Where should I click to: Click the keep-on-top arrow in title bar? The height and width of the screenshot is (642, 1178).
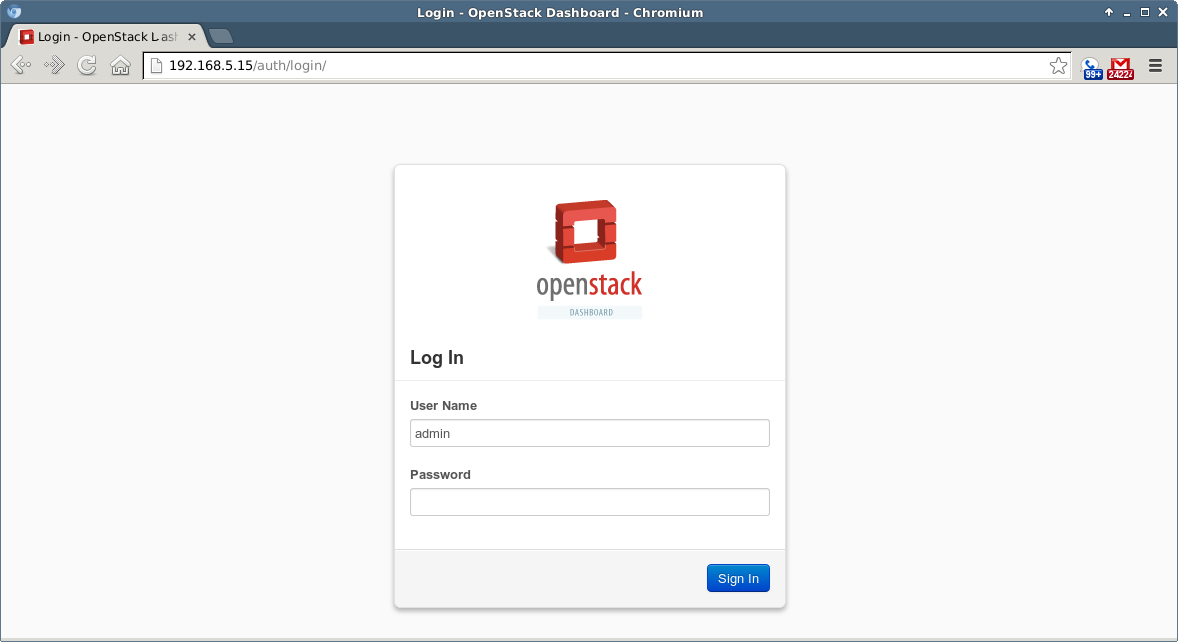(x=1109, y=12)
